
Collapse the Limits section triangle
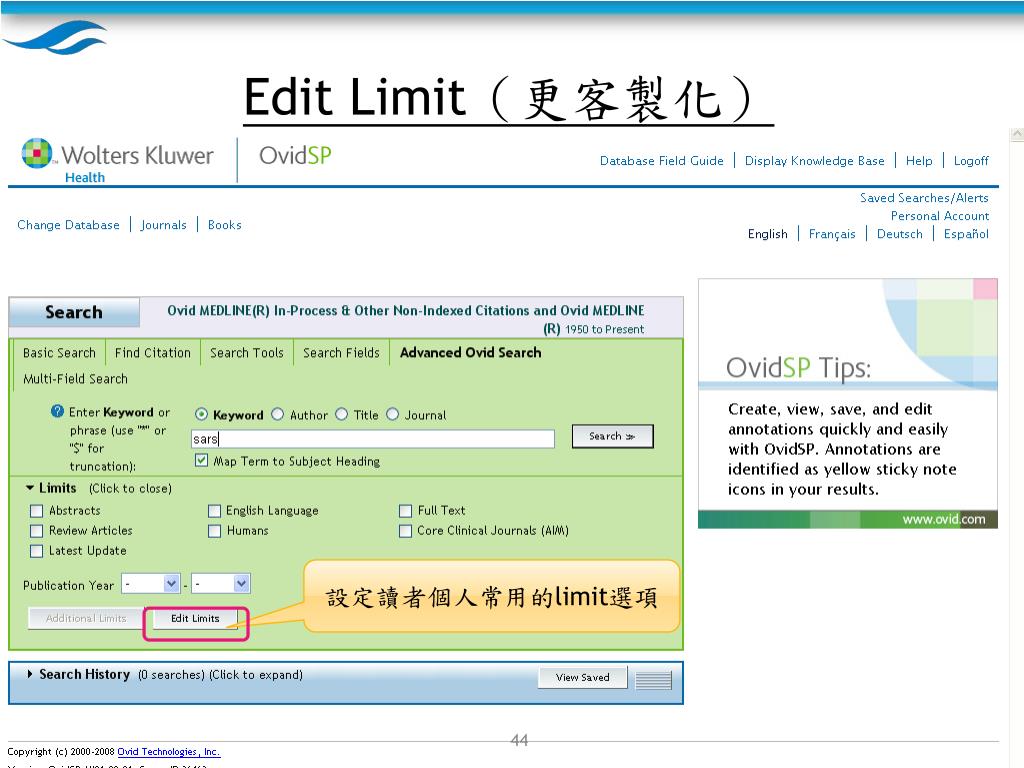point(29,488)
